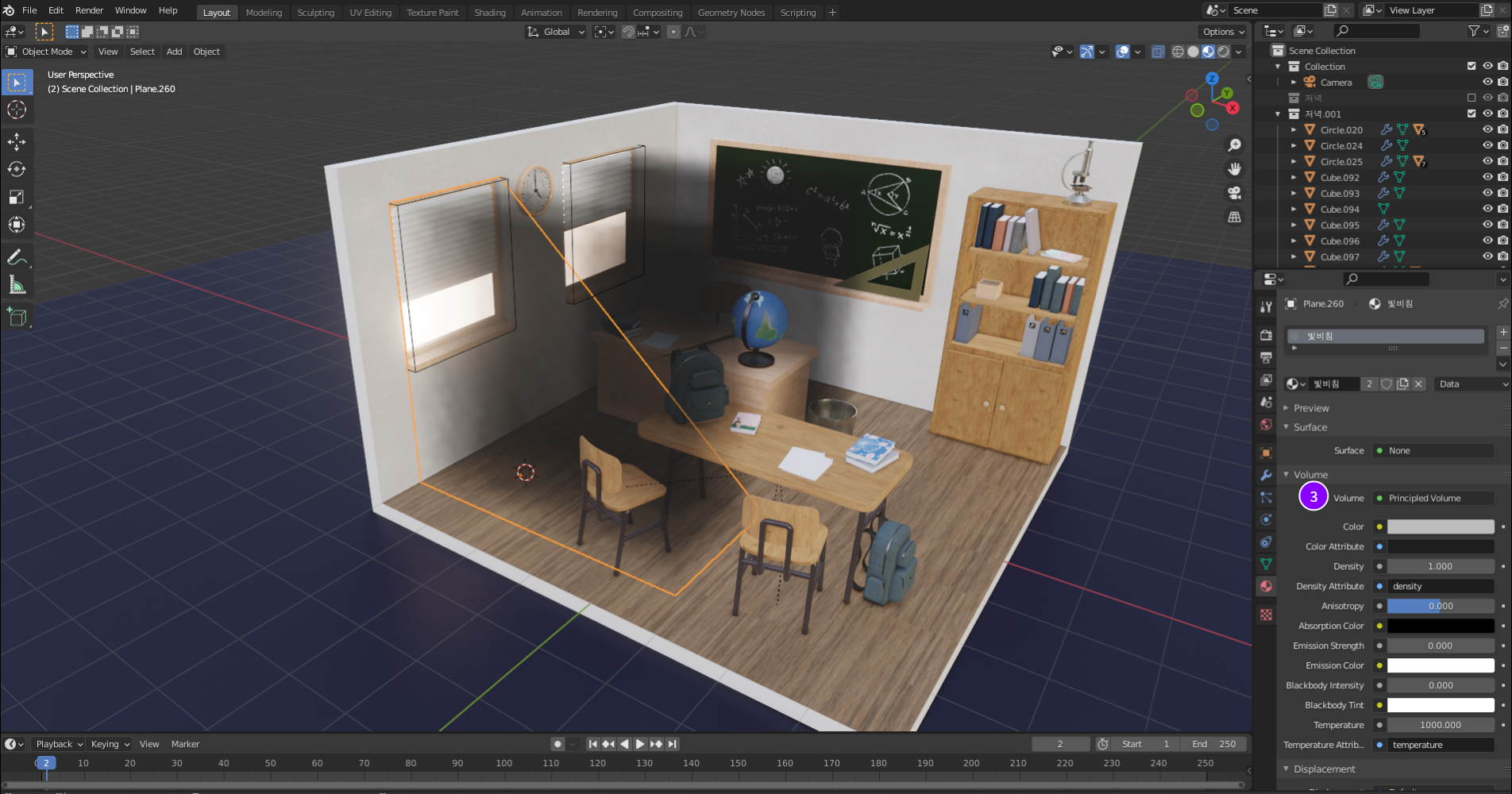Screen dimensions: 1512x794
Task: Switch viewport to rendered shading
Action: pyautogui.click(x=1223, y=52)
